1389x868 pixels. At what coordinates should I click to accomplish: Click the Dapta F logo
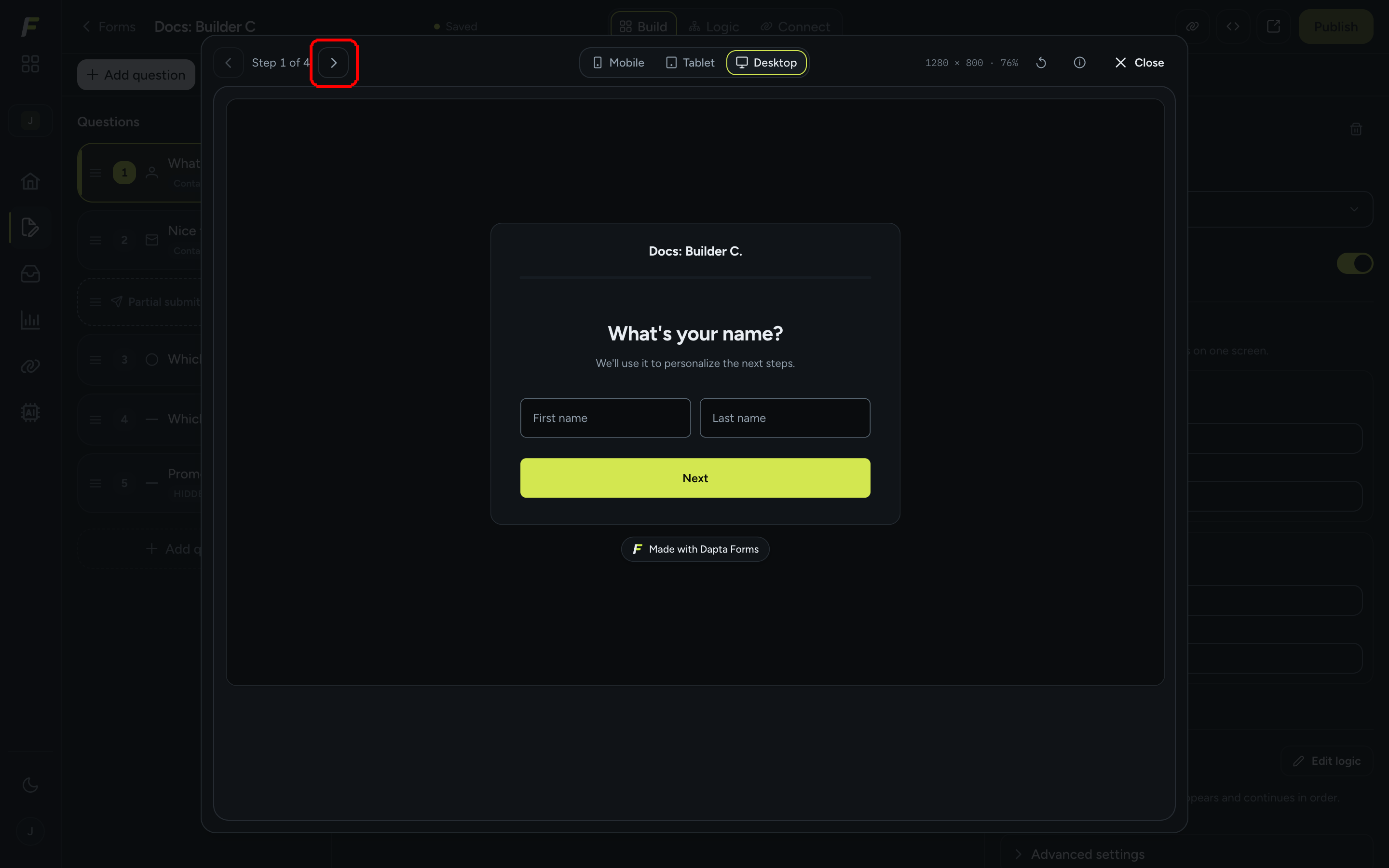pos(30,27)
